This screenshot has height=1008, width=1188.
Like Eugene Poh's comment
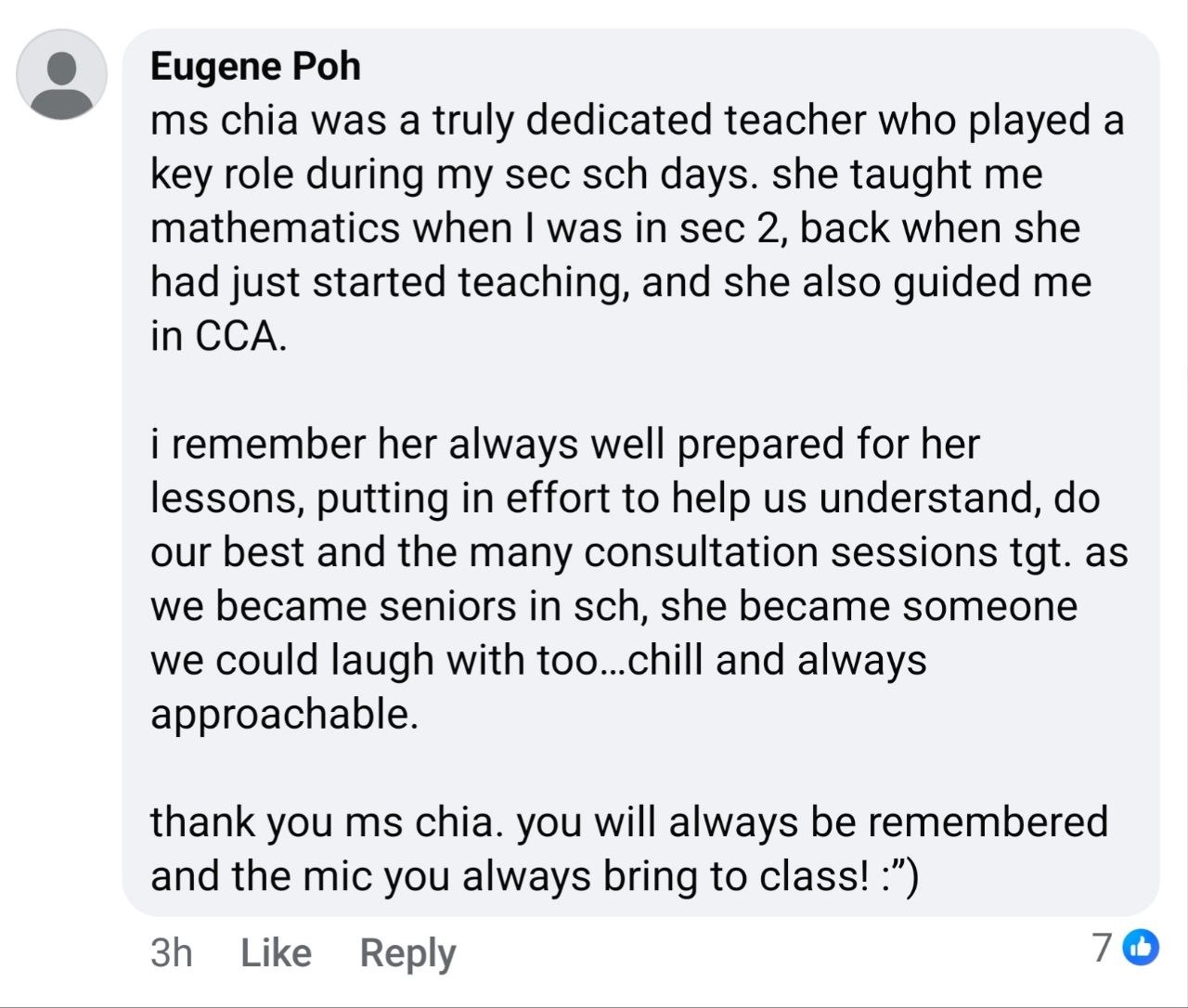coord(276,952)
